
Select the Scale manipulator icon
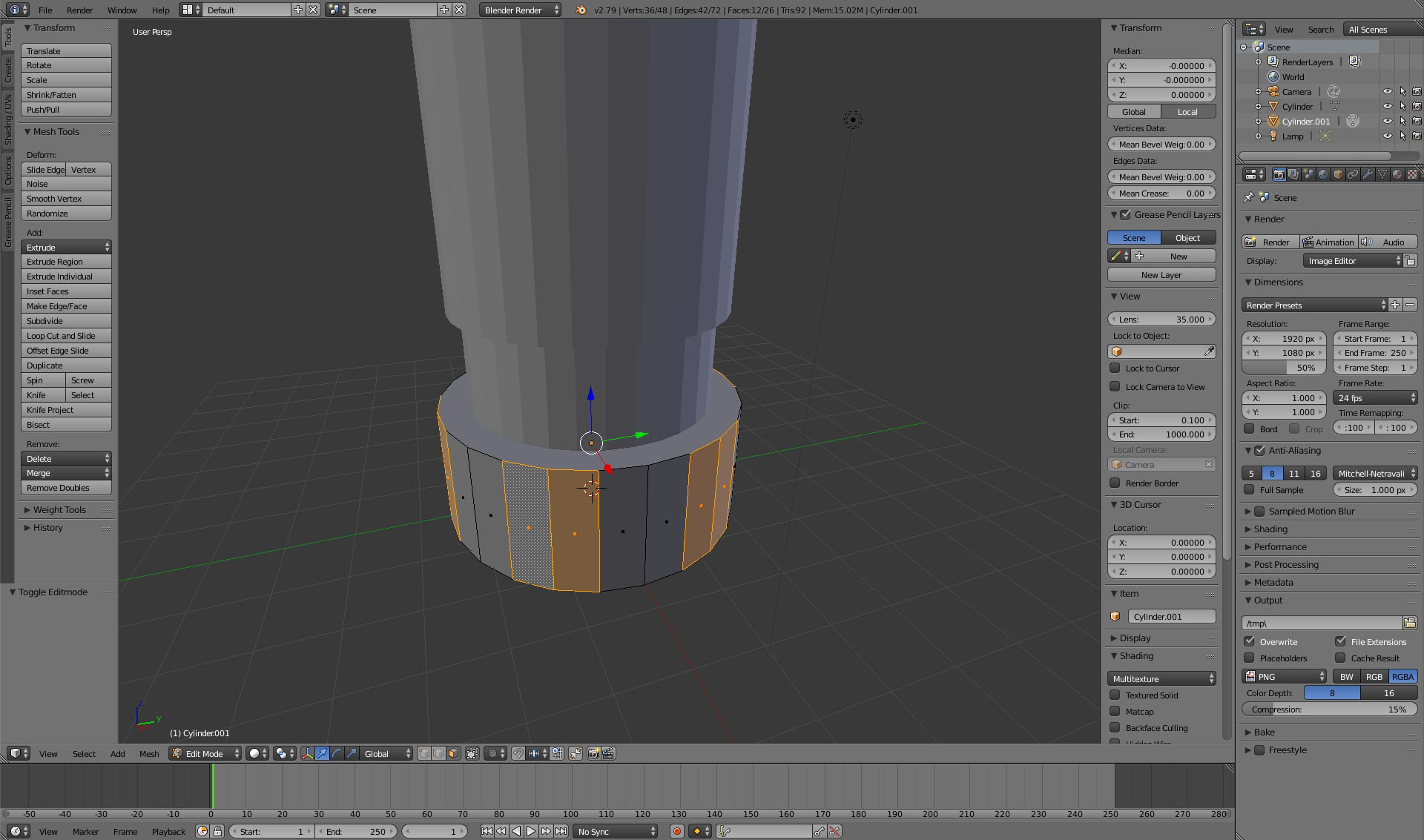point(352,753)
